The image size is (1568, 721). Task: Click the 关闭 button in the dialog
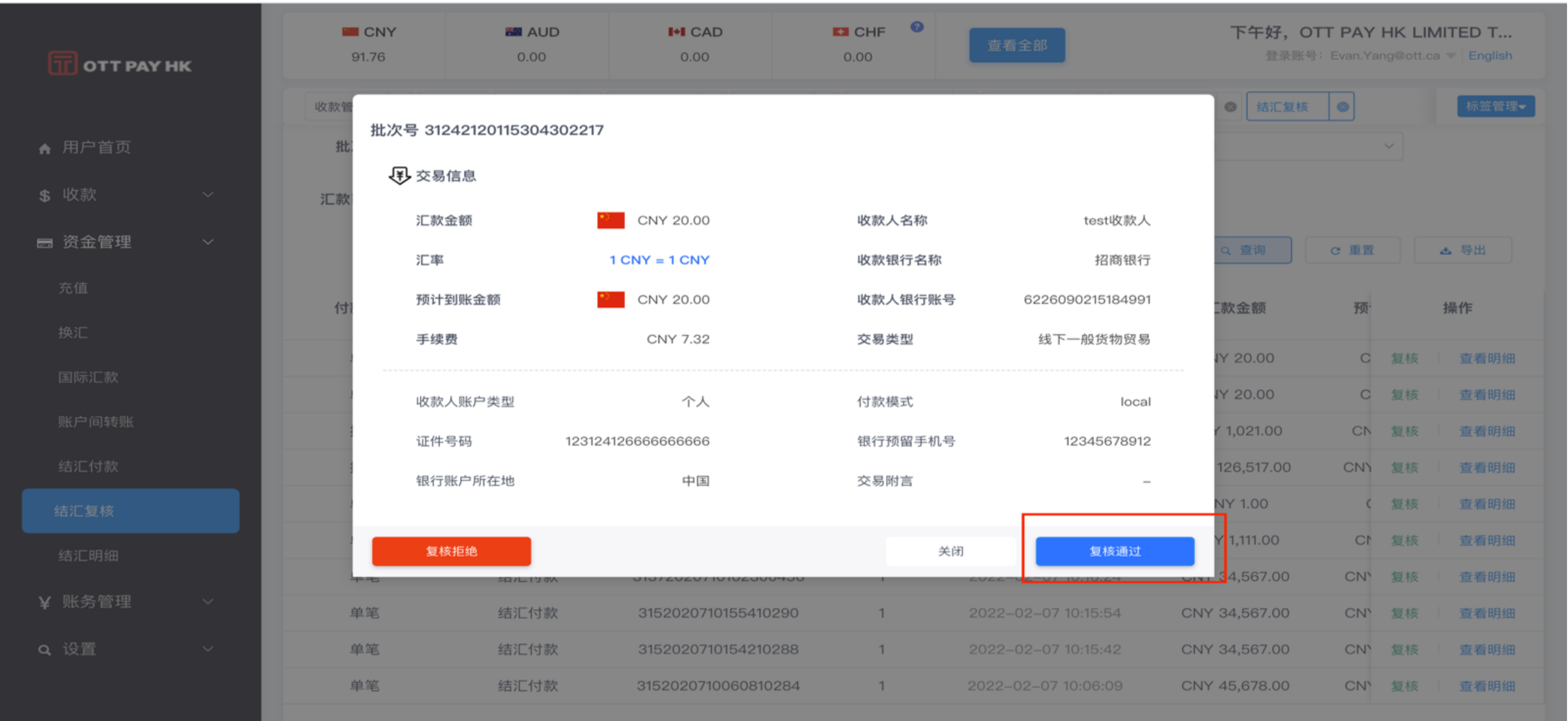click(x=950, y=551)
